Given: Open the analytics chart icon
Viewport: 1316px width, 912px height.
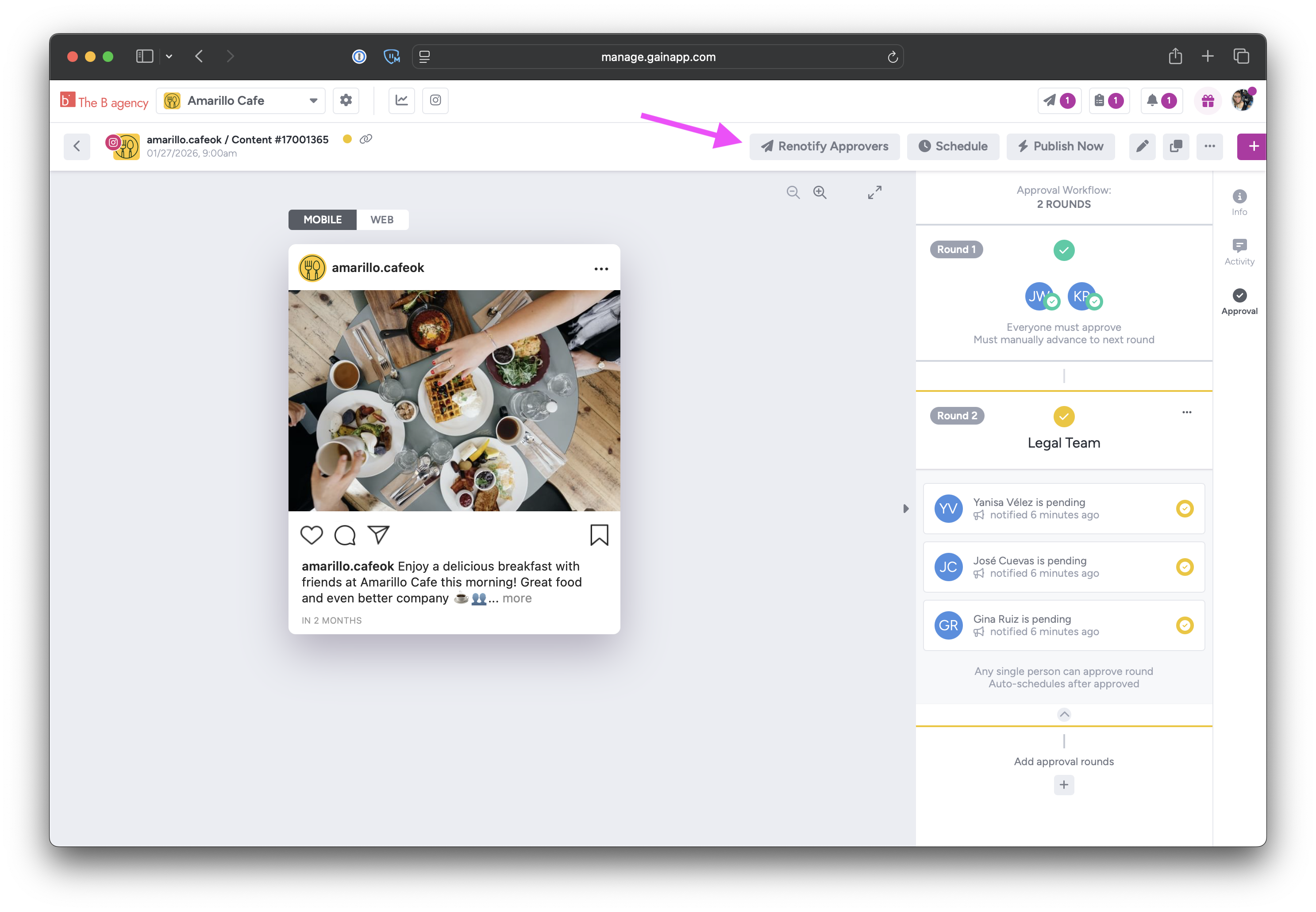Looking at the screenshot, I should point(401,100).
